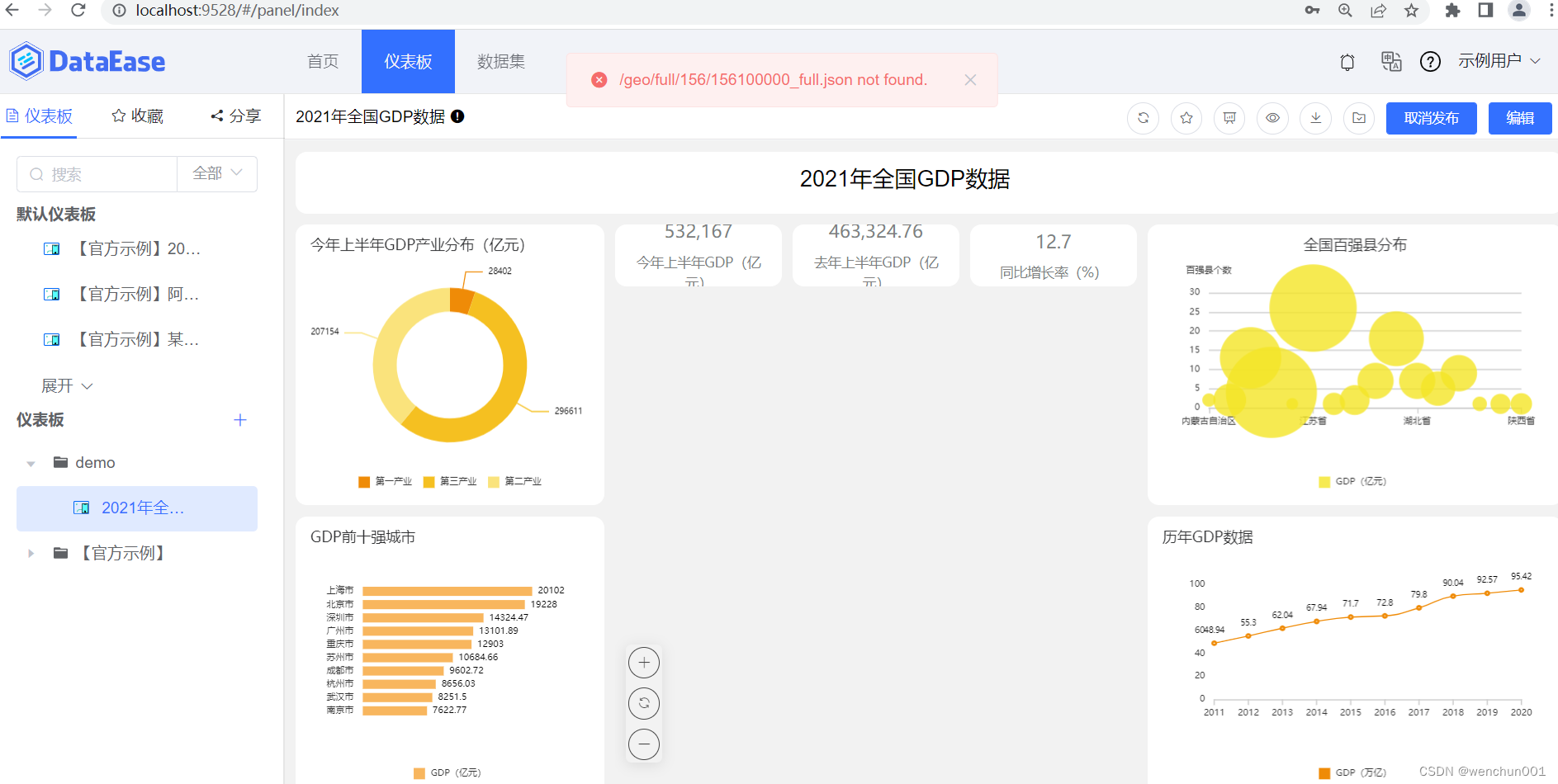1558x784 pixels.
Task: Create a new dashboard with the plus icon
Action: (239, 420)
